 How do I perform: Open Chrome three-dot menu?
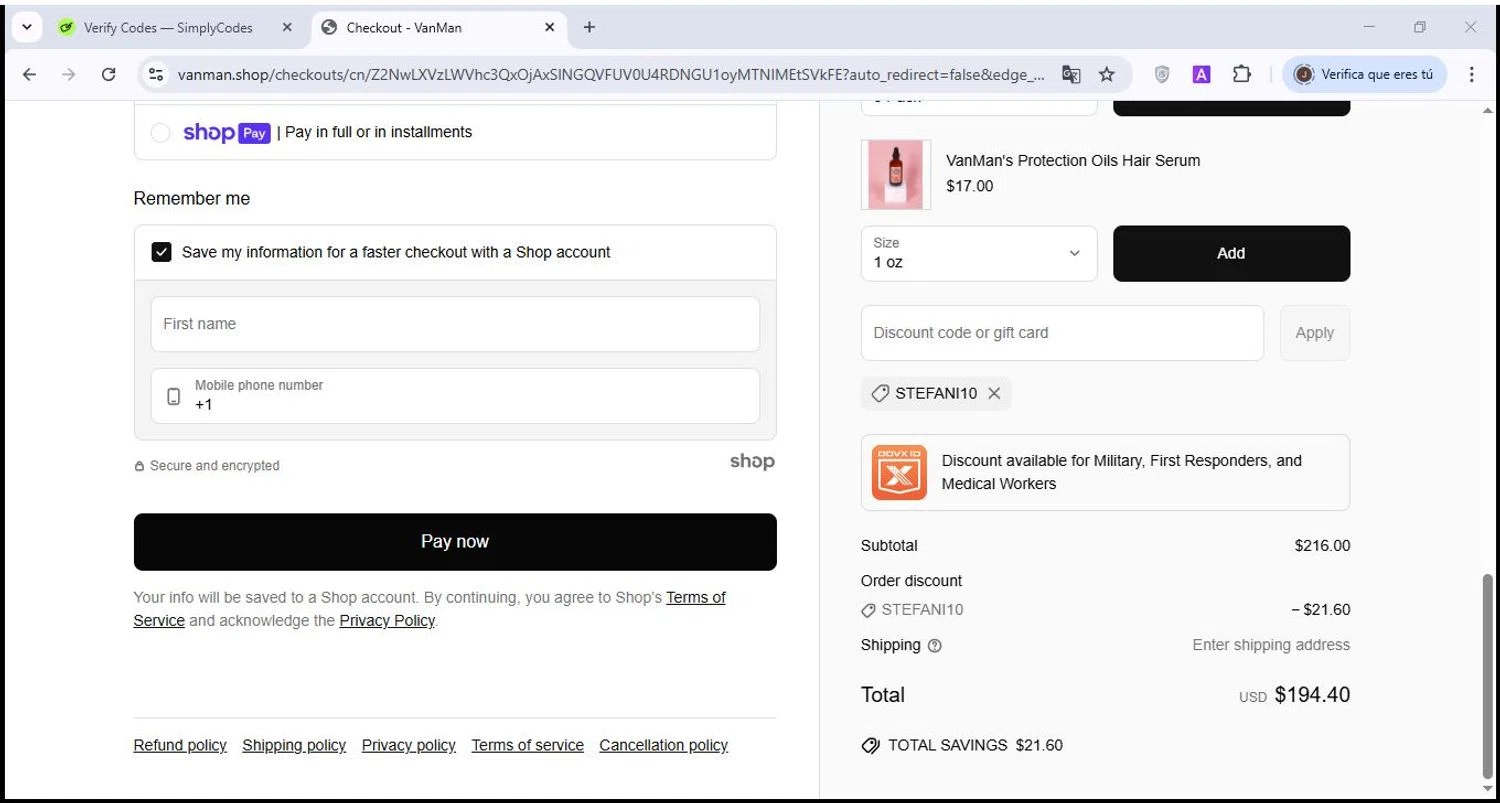[1471, 74]
